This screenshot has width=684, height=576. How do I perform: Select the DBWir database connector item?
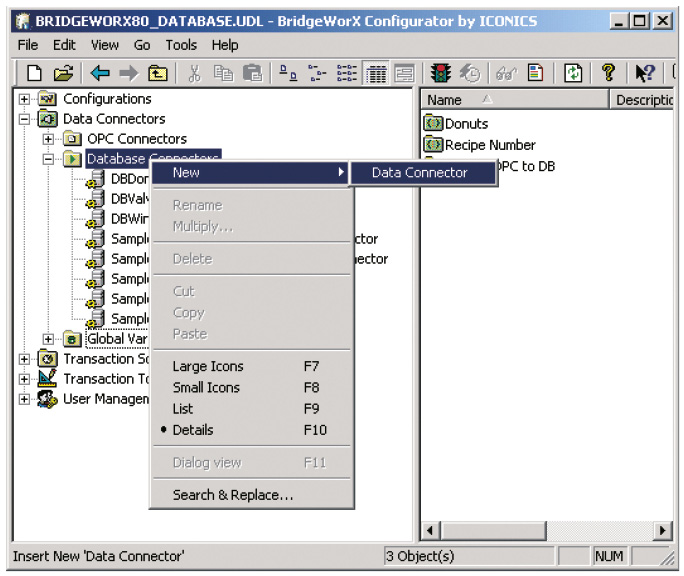[x=130, y=219]
